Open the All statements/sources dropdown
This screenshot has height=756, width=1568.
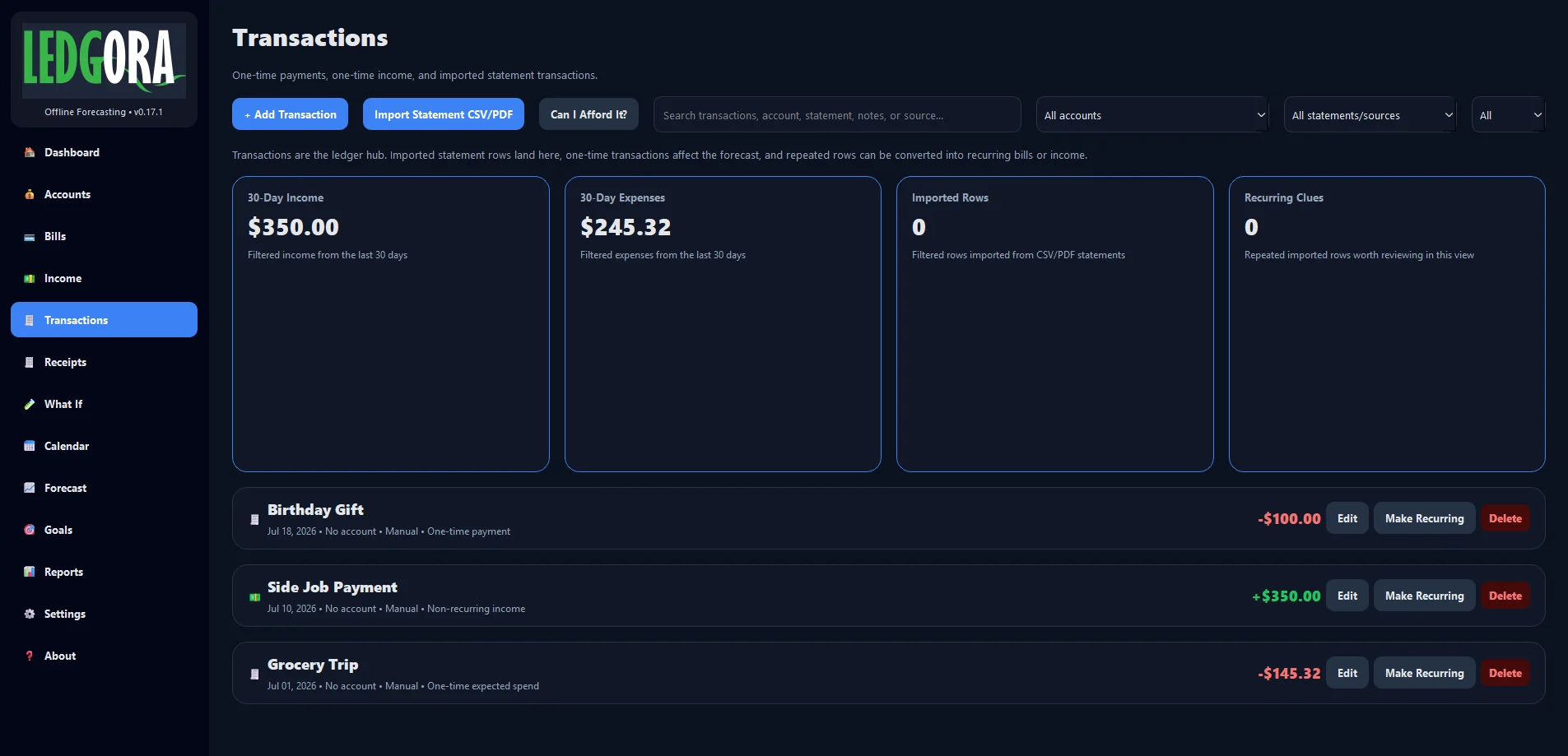click(1370, 115)
